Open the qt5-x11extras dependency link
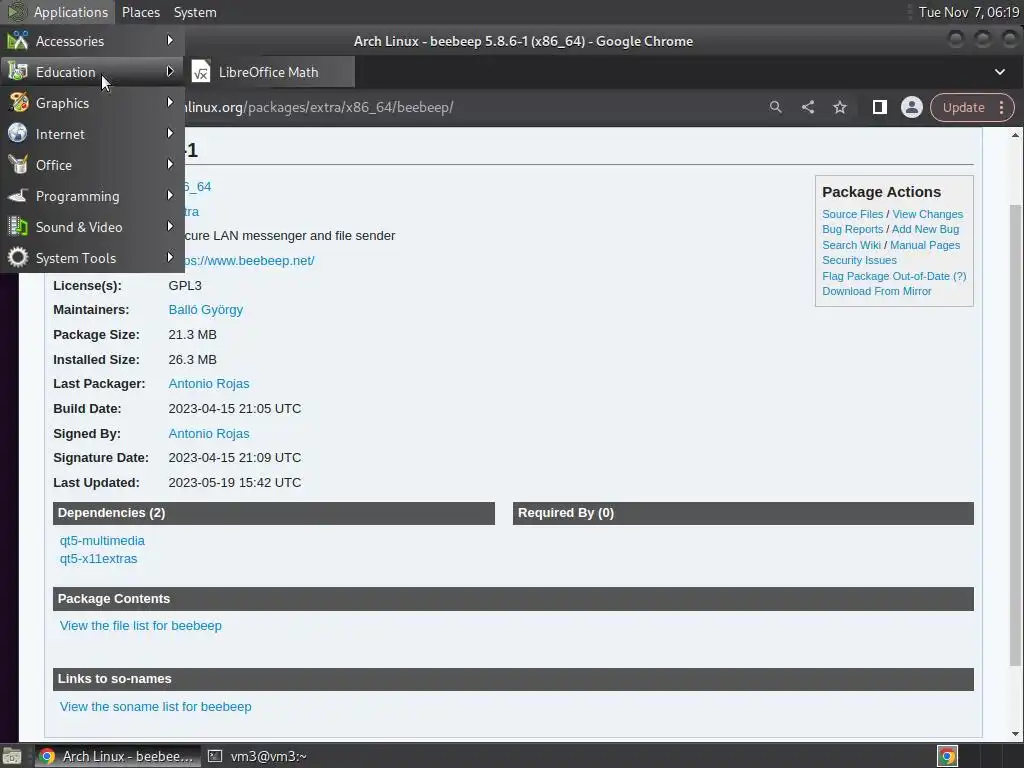Image resolution: width=1024 pixels, height=768 pixels. pyautogui.click(x=98, y=559)
